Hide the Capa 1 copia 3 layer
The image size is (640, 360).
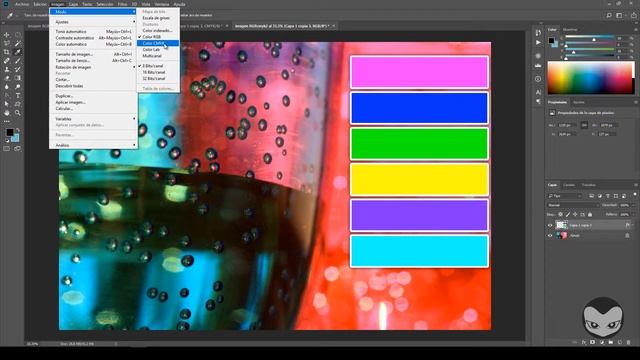point(550,225)
